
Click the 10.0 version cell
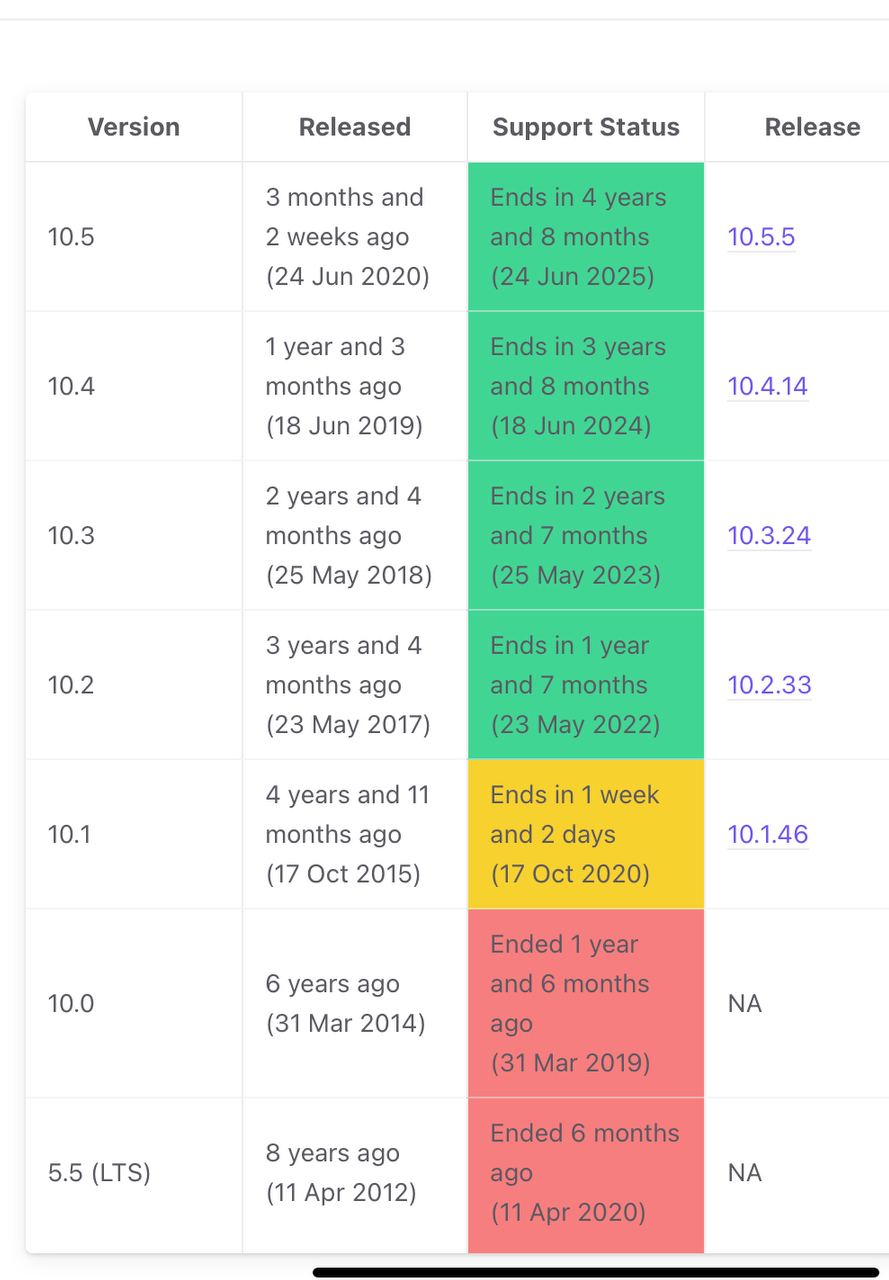[x=71, y=1003]
